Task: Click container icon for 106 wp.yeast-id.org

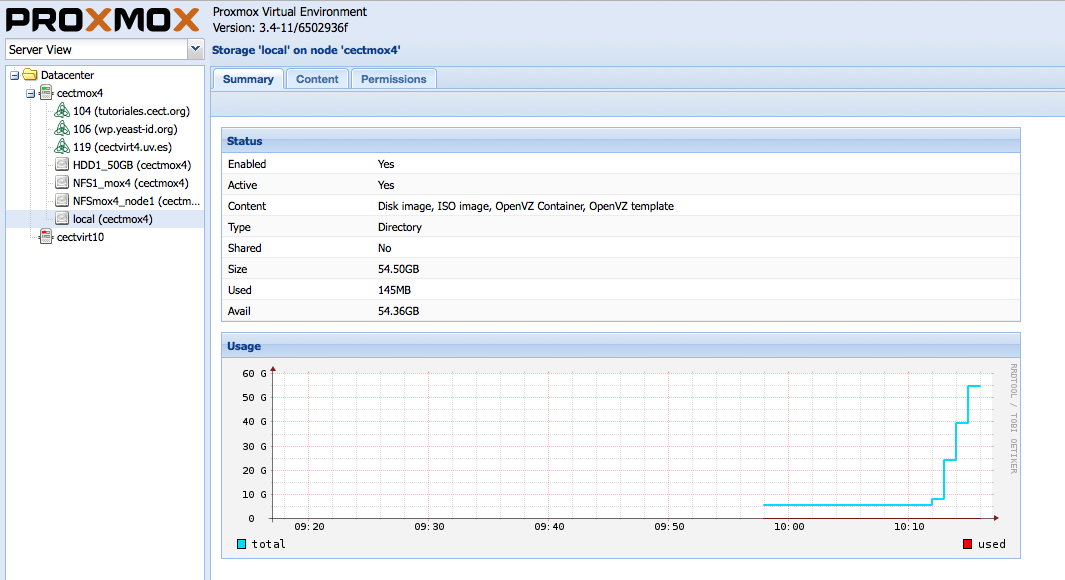Action: [x=62, y=128]
